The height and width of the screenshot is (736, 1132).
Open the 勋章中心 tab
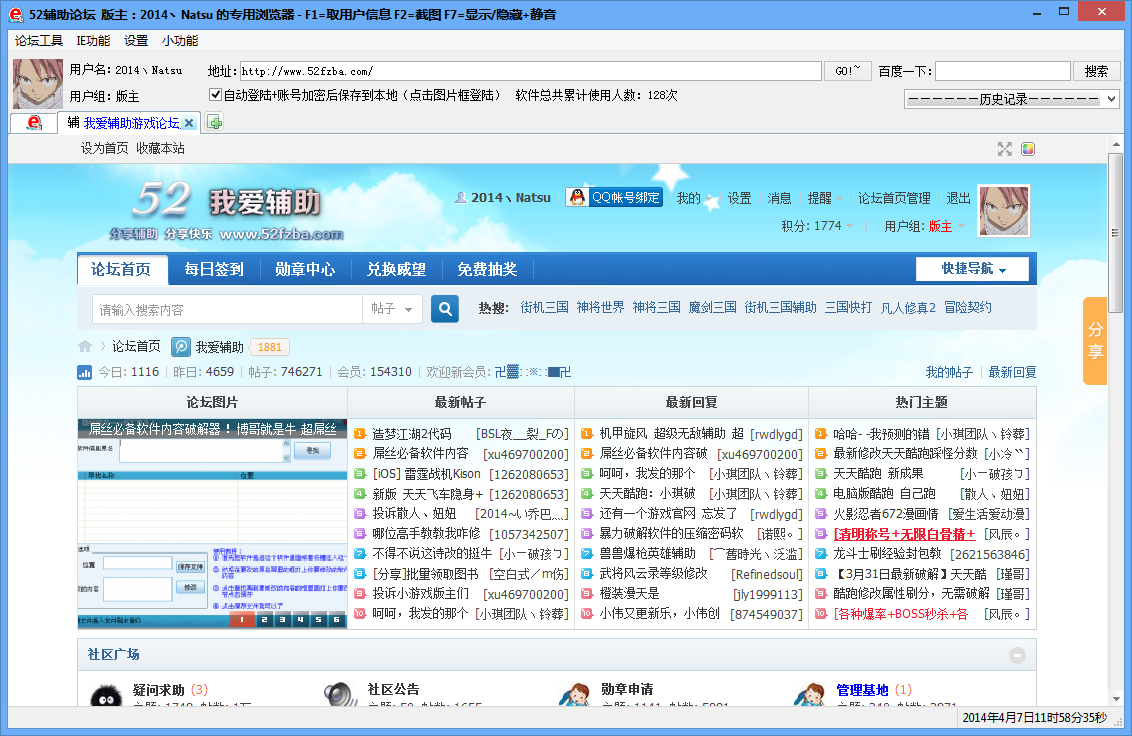[305, 269]
